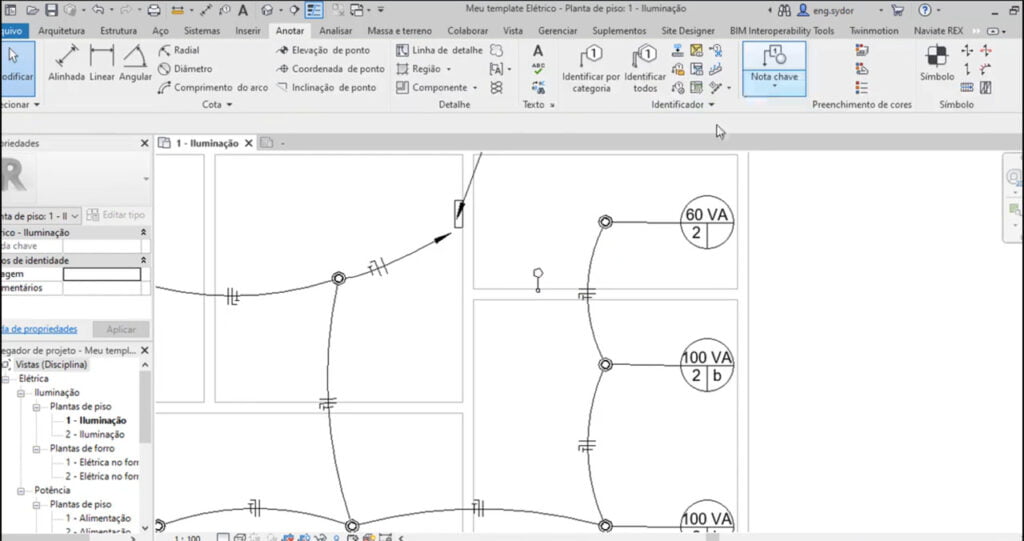Click the Imagem property input field
Screen dimensions: 1024x541
[x=102, y=274]
